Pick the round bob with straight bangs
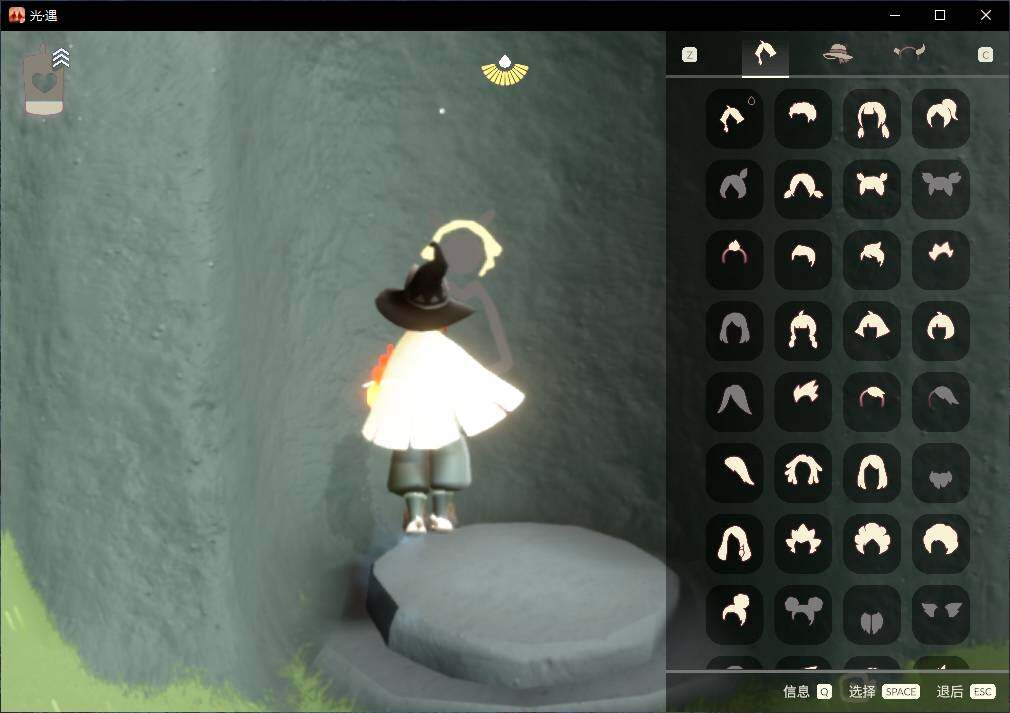The height and width of the screenshot is (713, 1010). tap(940, 331)
